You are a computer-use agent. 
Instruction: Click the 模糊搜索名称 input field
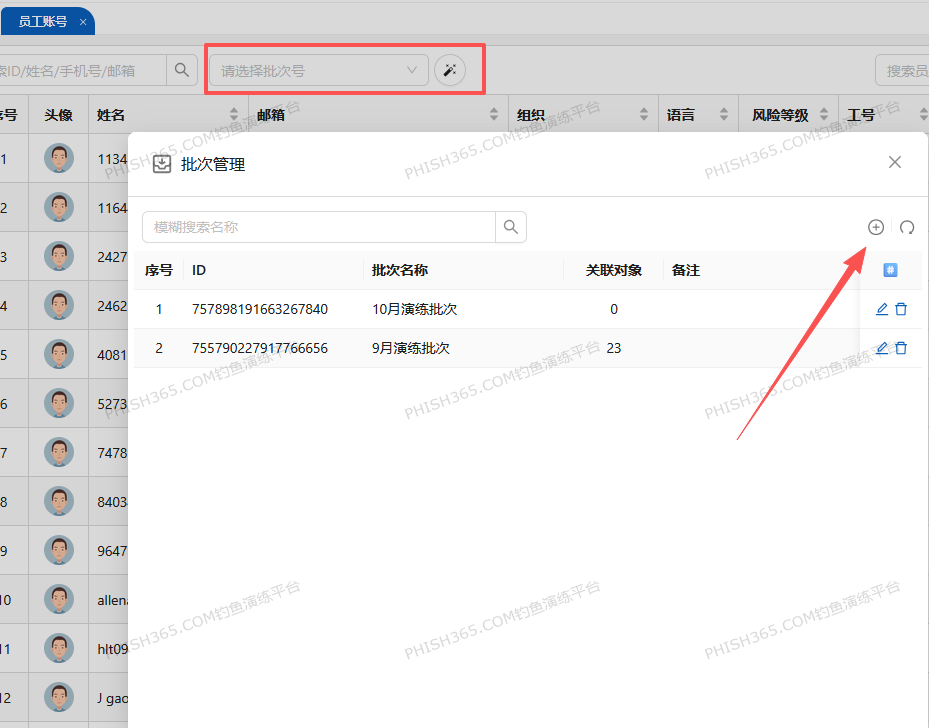click(318, 227)
